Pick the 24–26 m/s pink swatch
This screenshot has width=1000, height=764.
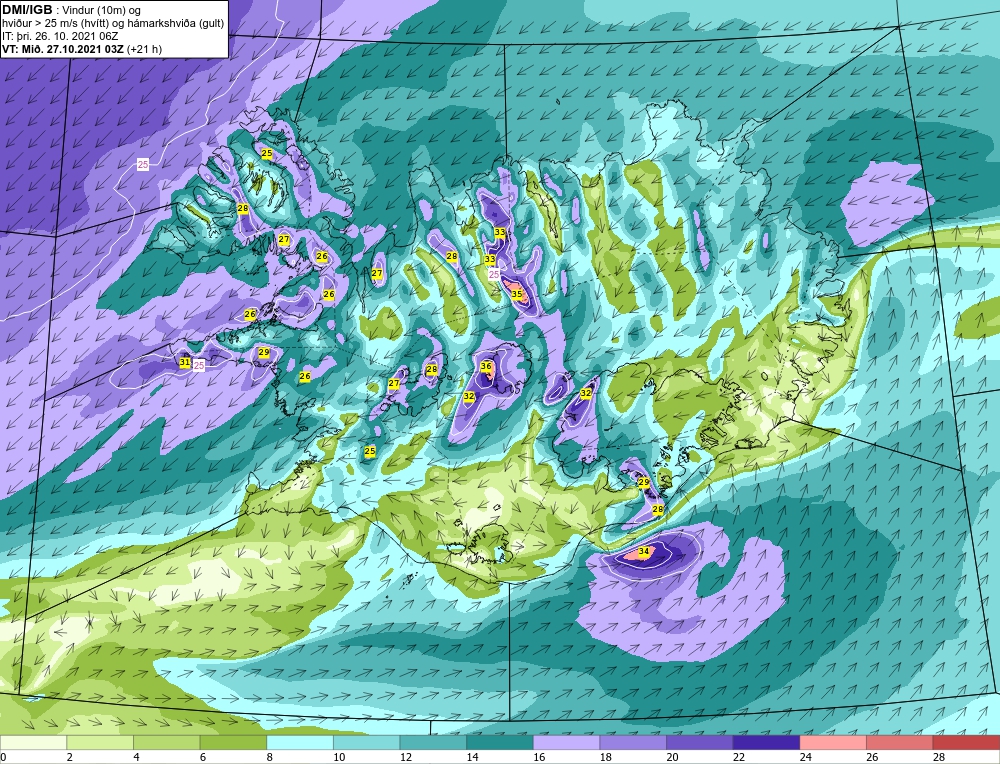coord(833,742)
